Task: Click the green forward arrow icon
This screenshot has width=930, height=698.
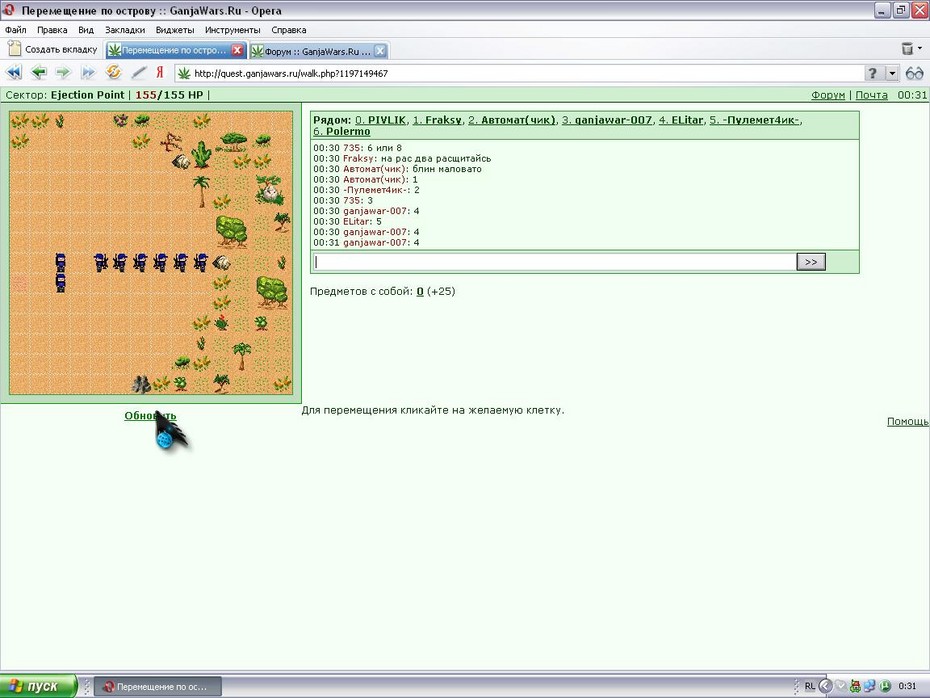Action: click(x=63, y=73)
